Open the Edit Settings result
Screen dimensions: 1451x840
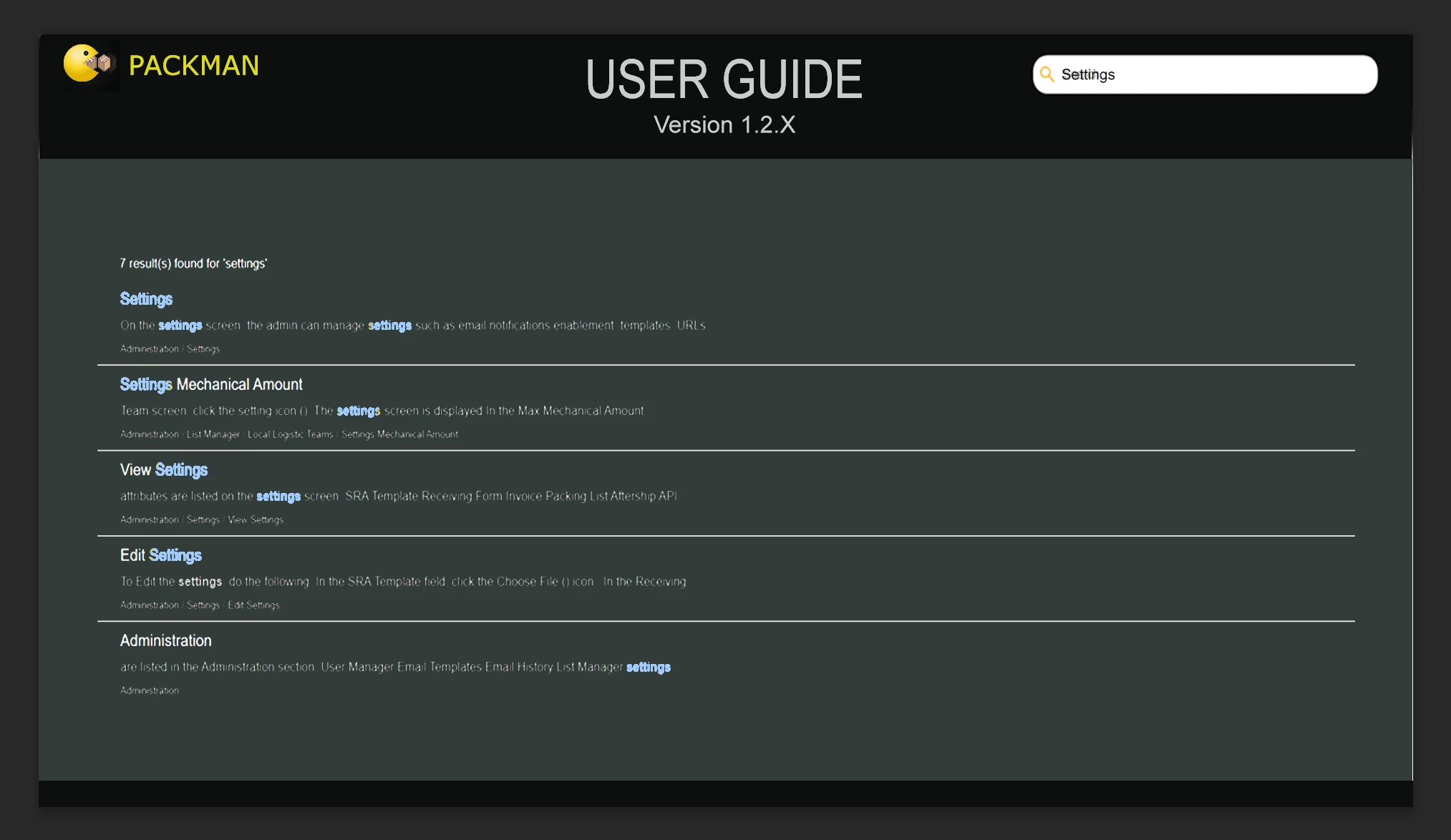coord(161,555)
